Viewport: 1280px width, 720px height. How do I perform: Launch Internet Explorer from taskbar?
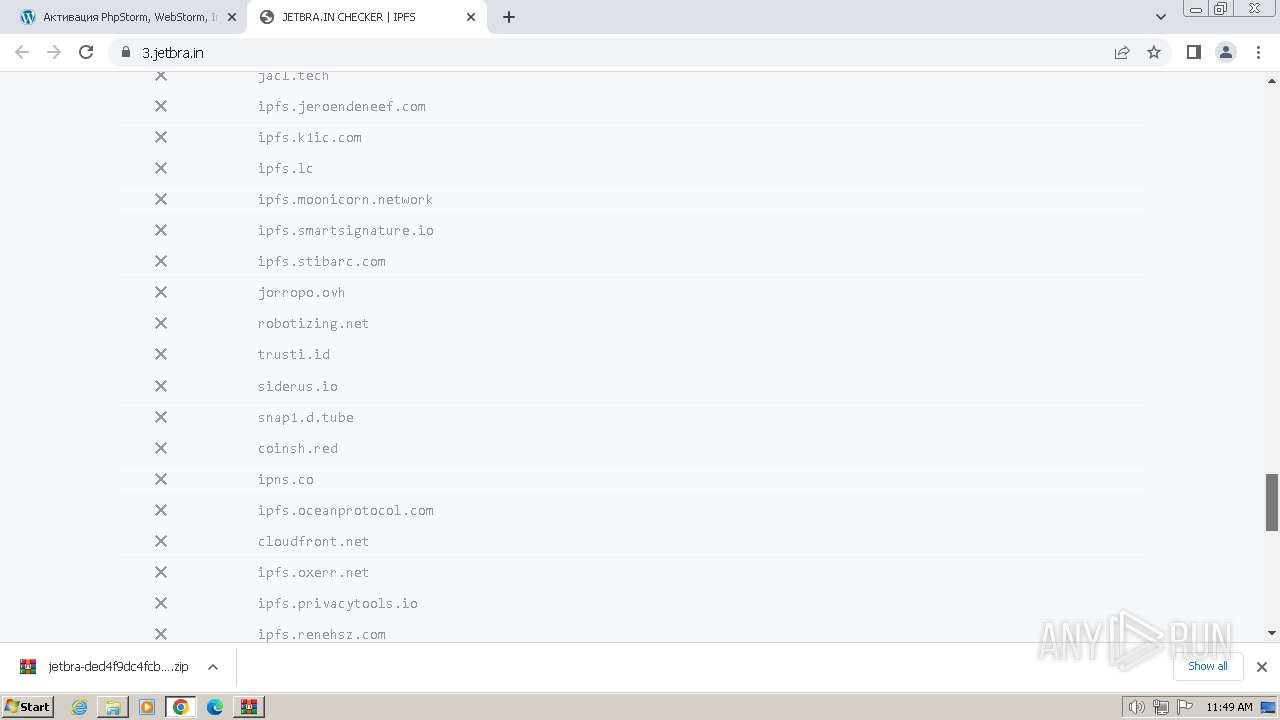[79, 707]
